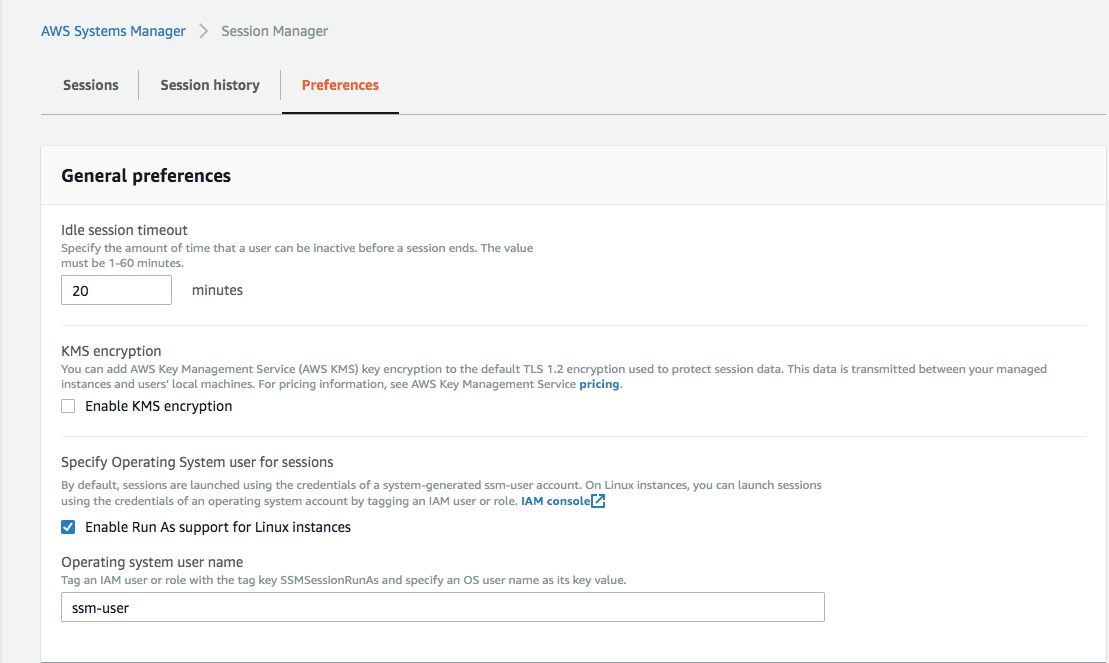Click the breadcrumb chevron separator
The width and height of the screenshot is (1109, 663).
(x=203, y=31)
